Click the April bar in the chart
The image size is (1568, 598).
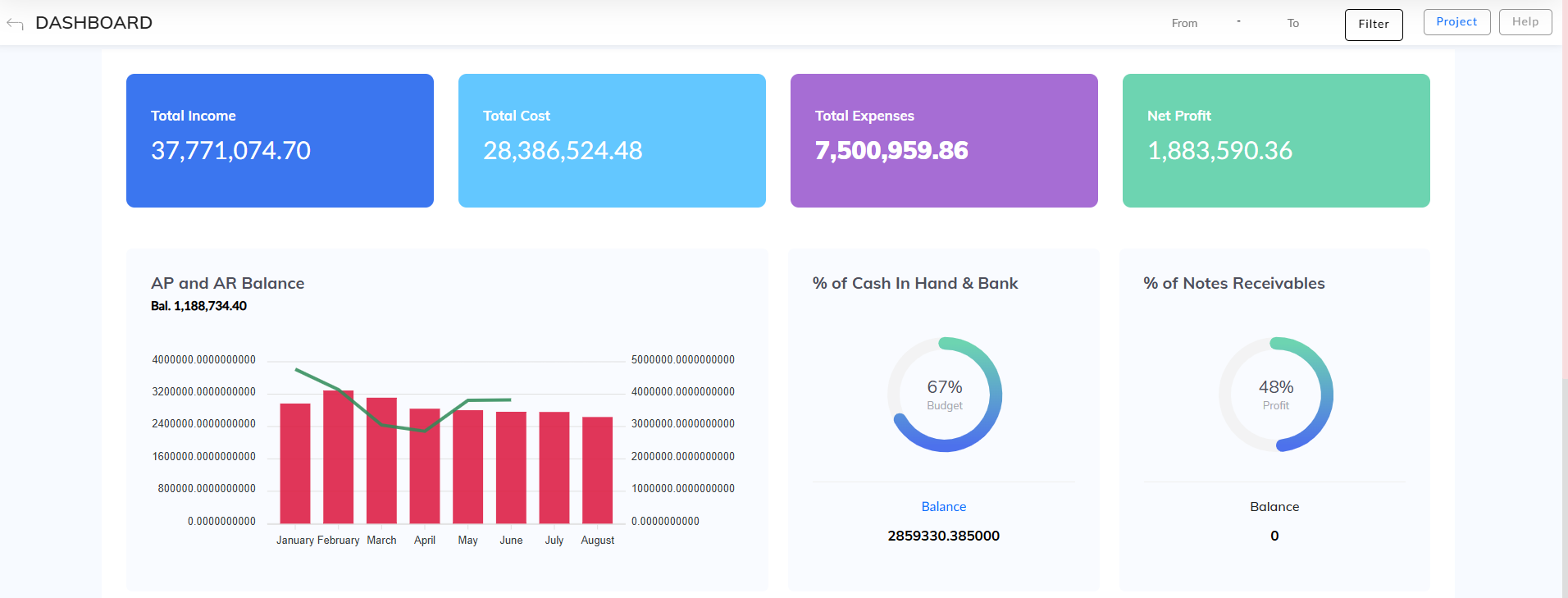tap(425, 466)
